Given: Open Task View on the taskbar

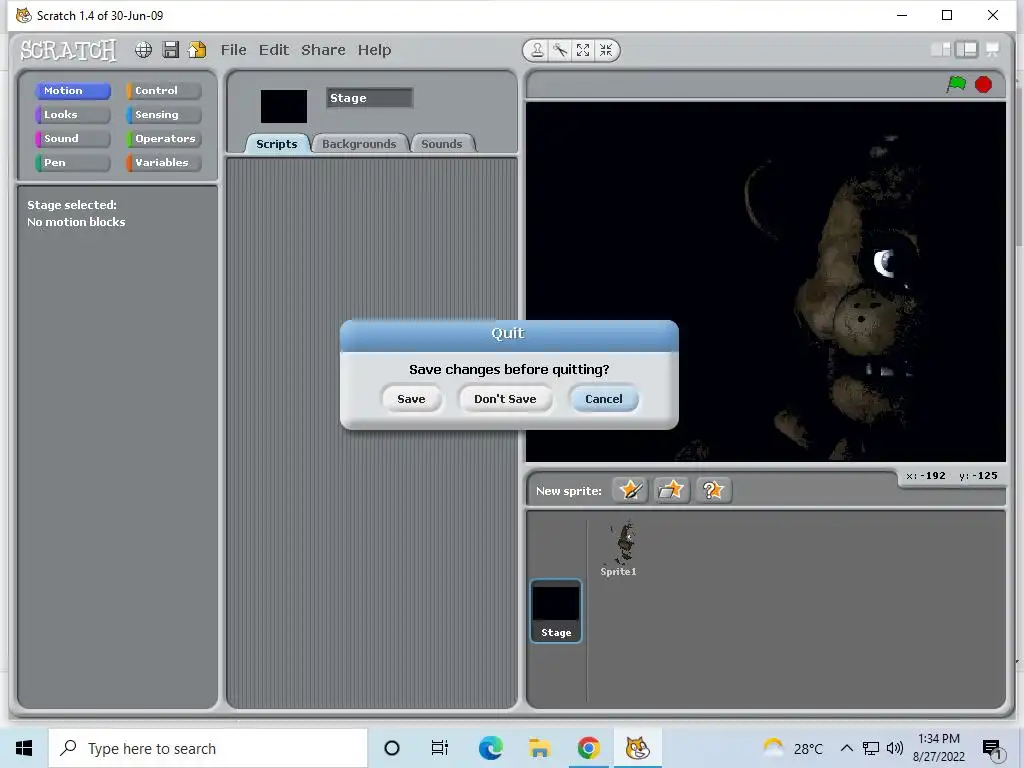Looking at the screenshot, I should coord(440,748).
